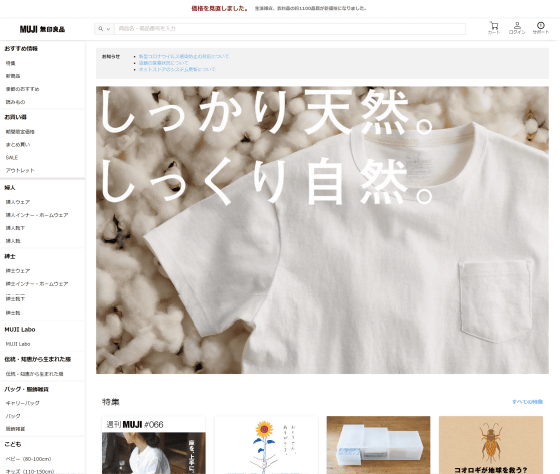Click the 特集 section title
560x474 pixels.
(111, 402)
